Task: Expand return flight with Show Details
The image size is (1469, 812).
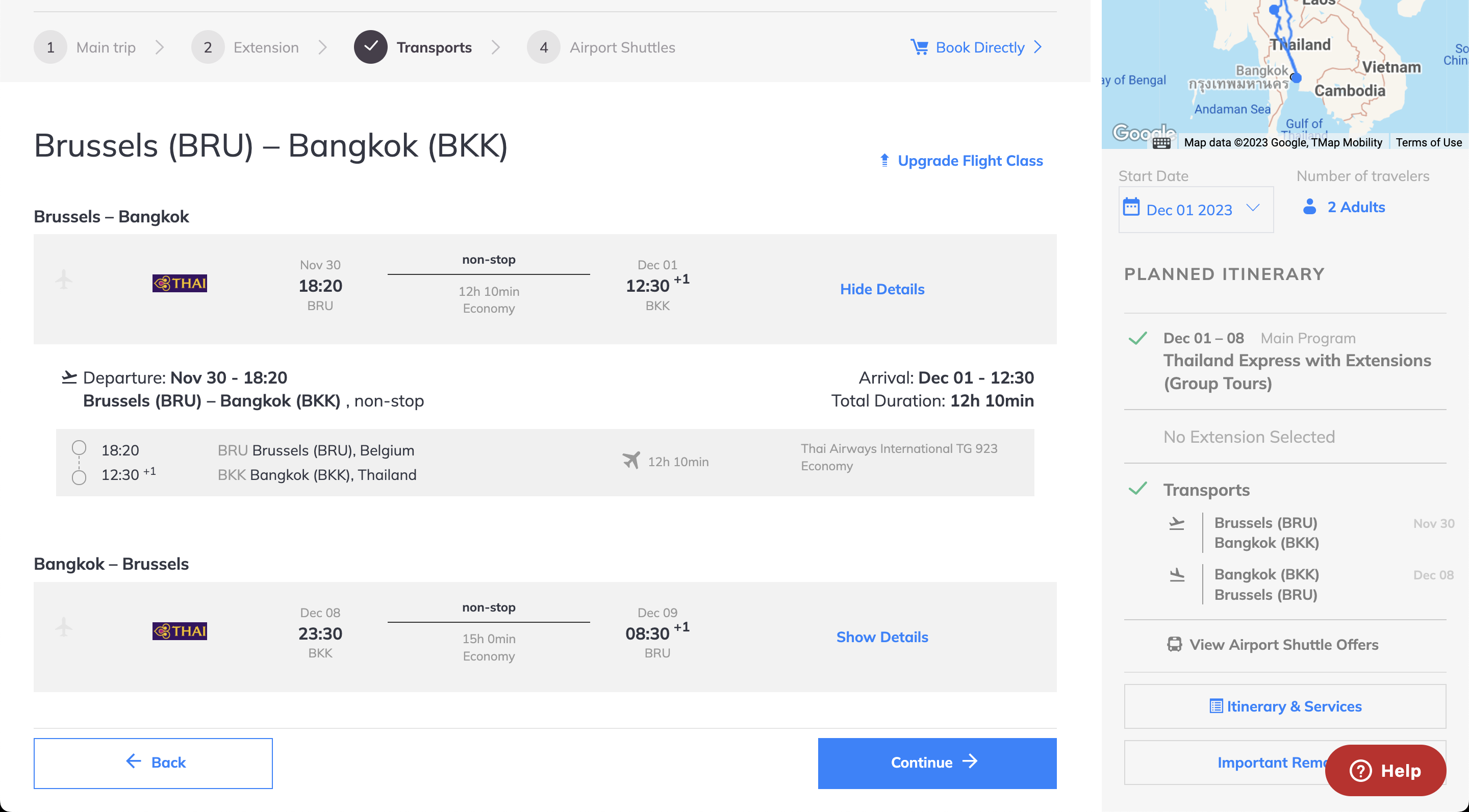Action: pyautogui.click(x=881, y=637)
